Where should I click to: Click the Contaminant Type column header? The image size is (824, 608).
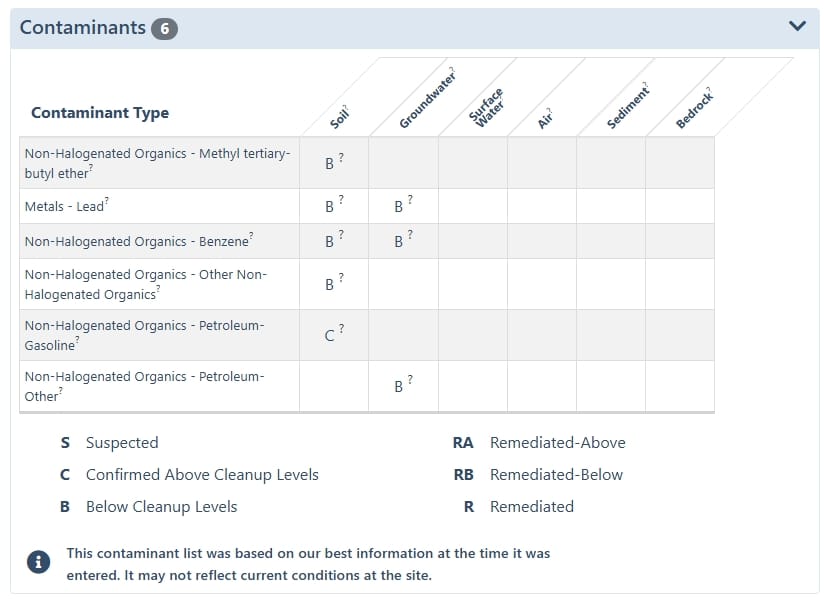pos(100,113)
